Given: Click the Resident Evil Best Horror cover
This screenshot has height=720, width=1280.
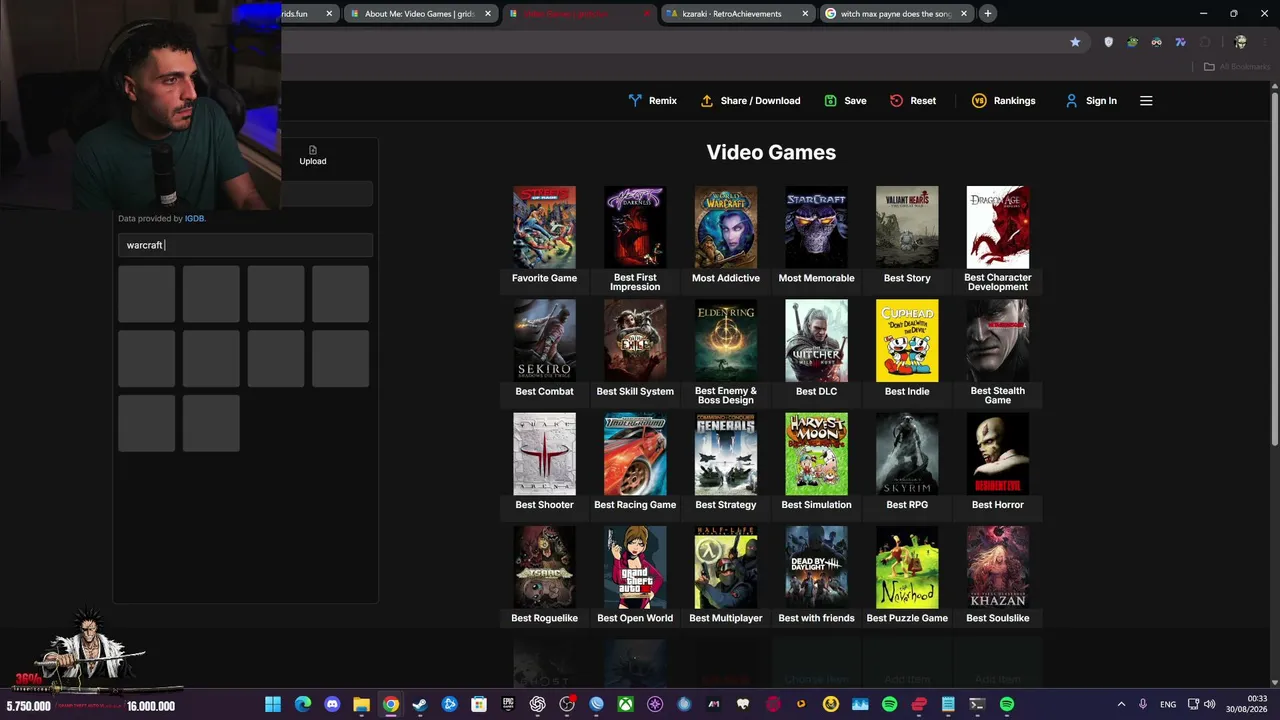Looking at the screenshot, I should (998, 454).
